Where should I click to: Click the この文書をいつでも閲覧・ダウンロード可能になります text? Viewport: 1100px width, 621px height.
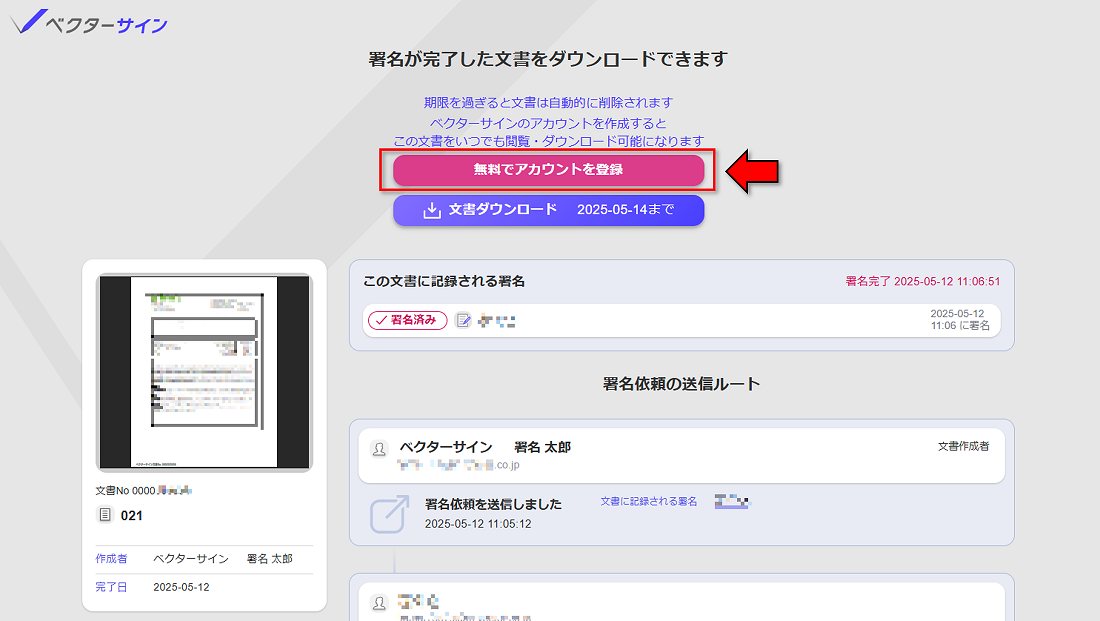click(x=548, y=141)
